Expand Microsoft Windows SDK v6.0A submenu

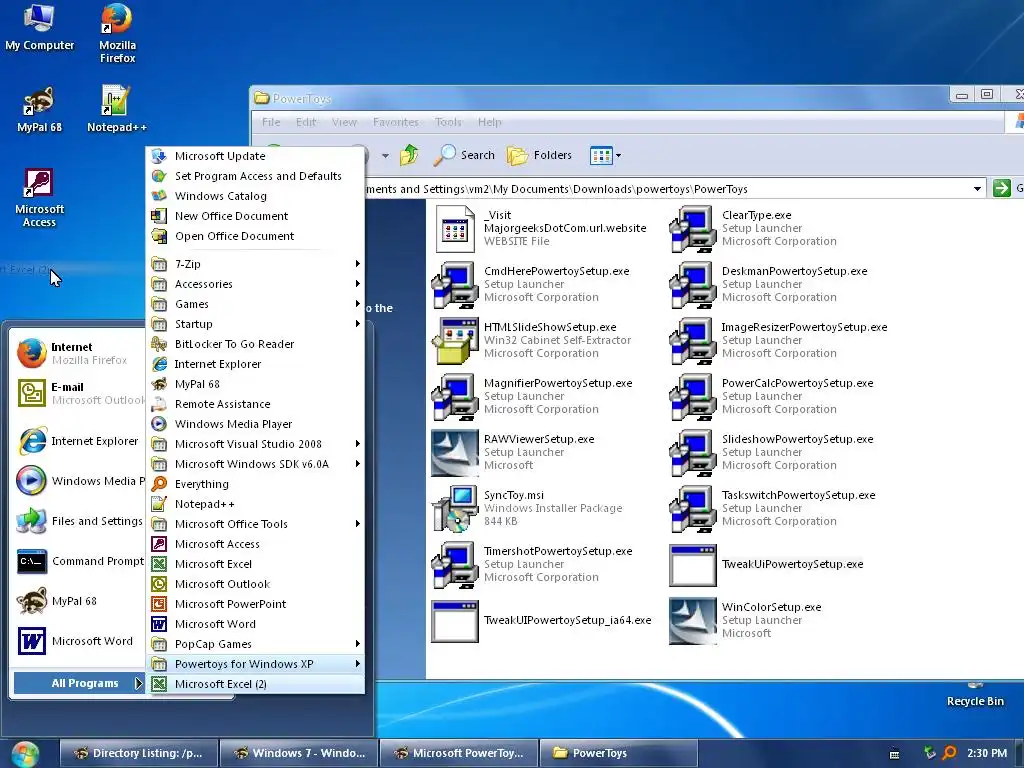click(x=255, y=464)
